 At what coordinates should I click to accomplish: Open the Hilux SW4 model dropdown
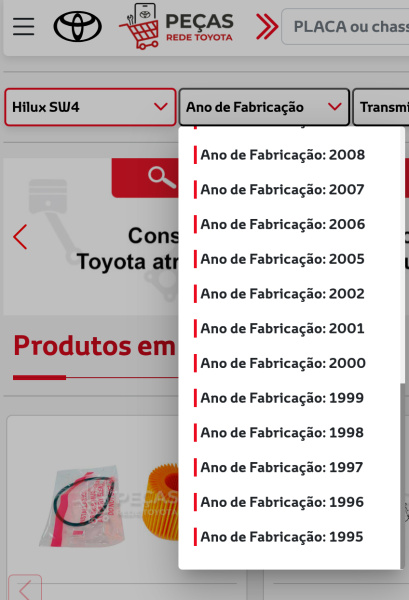90,107
